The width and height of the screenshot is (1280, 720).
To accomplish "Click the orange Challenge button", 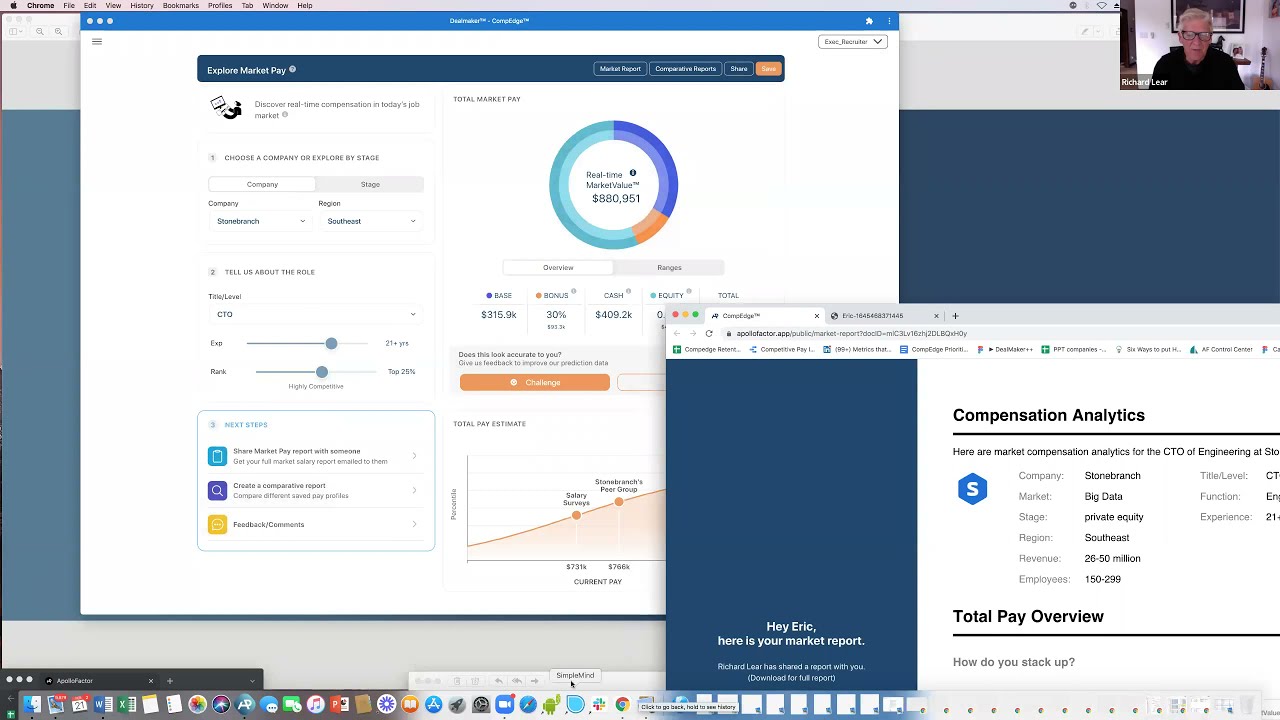I will coord(535,382).
